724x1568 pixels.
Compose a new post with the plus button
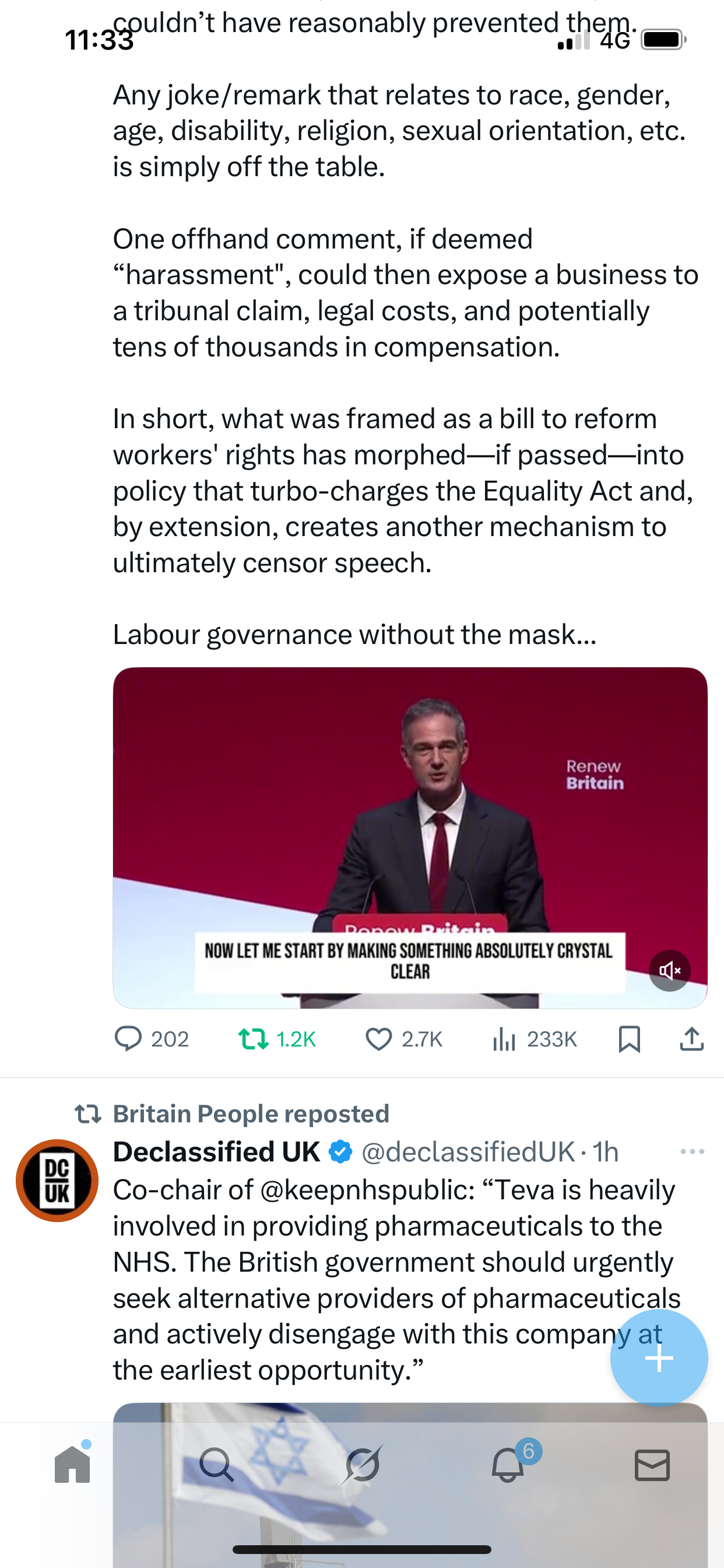pos(659,1357)
